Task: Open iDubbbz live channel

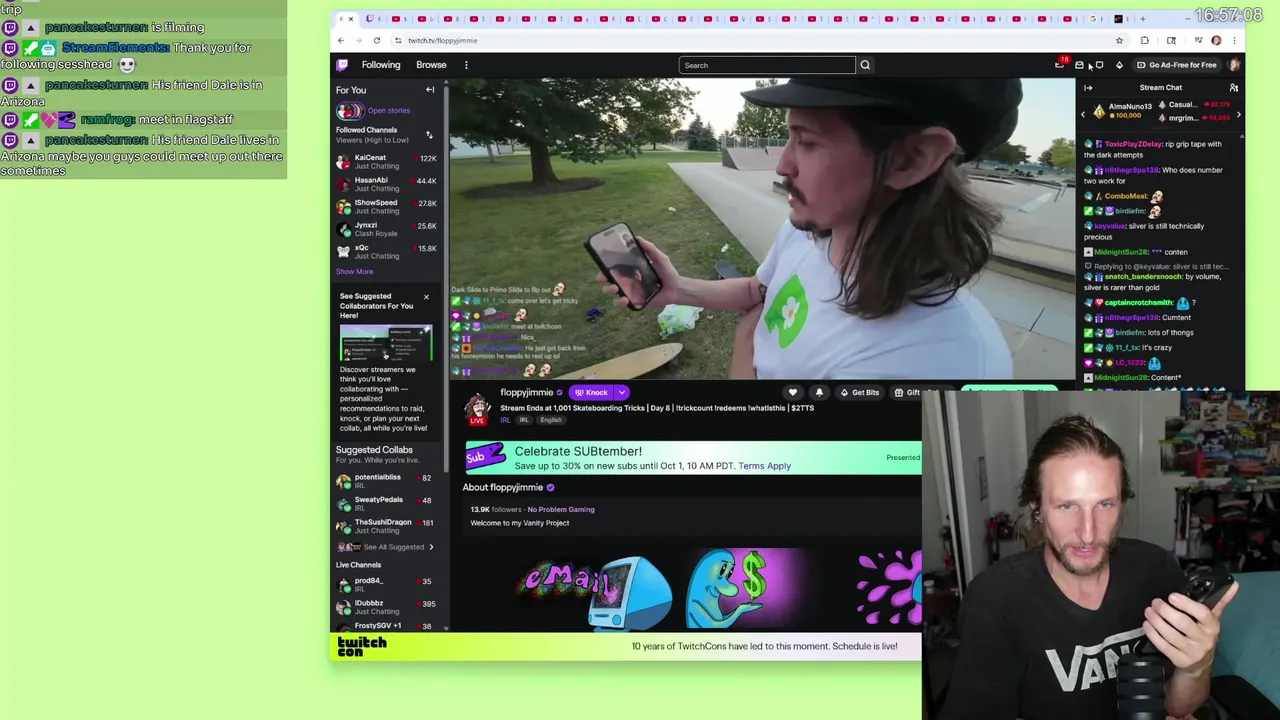Action: tap(386, 607)
